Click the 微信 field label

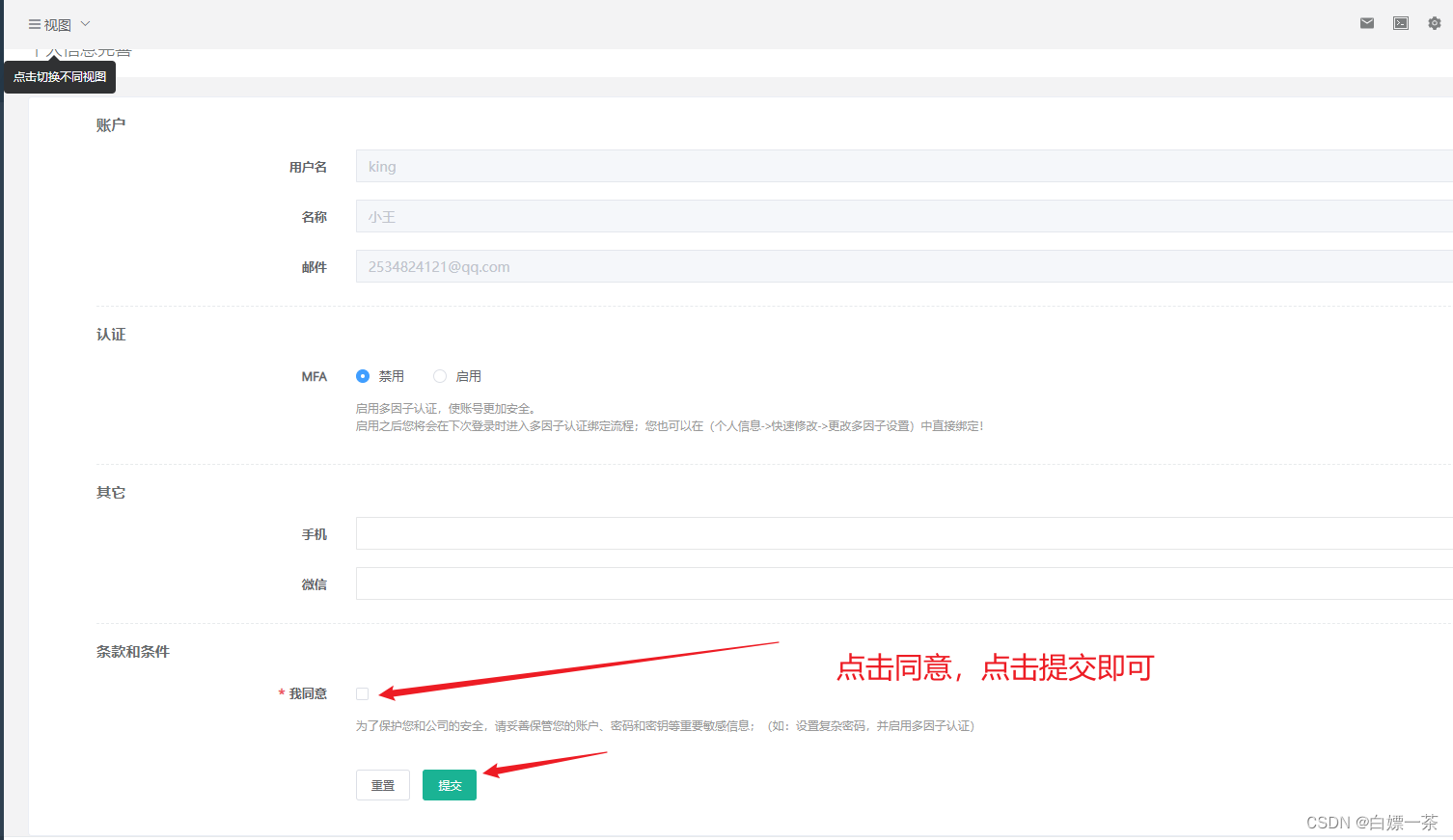pos(315,584)
